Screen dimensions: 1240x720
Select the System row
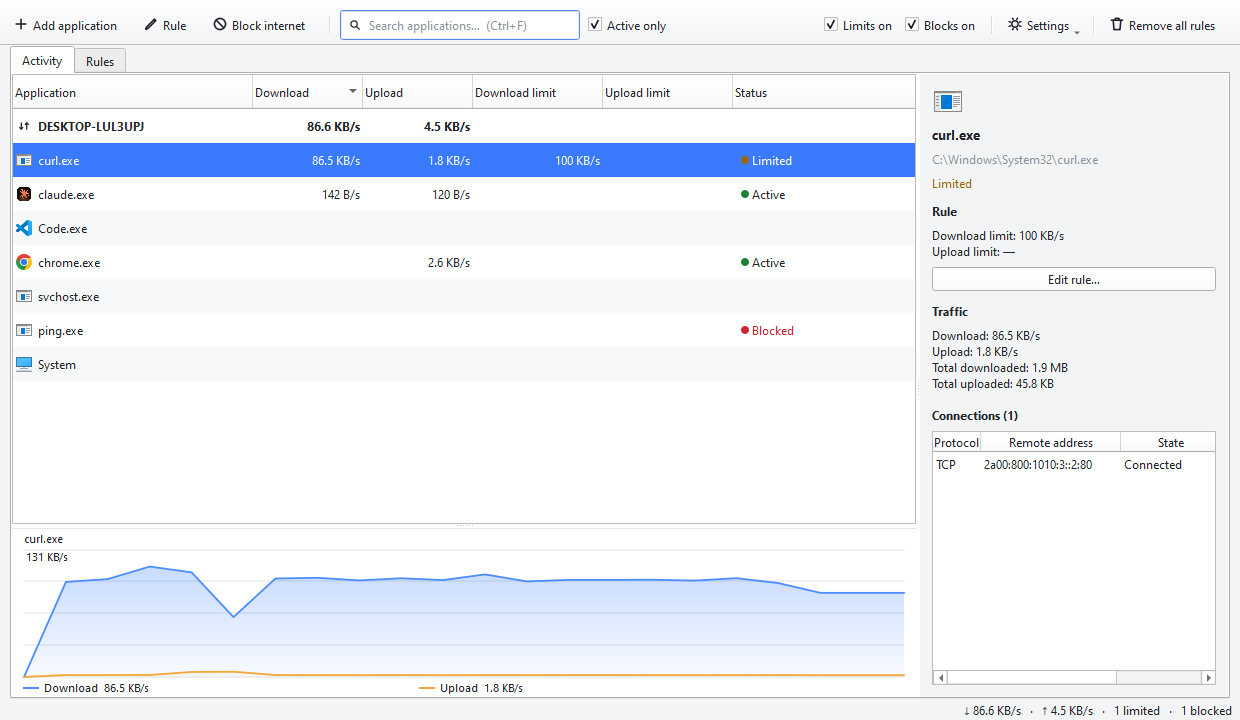464,365
